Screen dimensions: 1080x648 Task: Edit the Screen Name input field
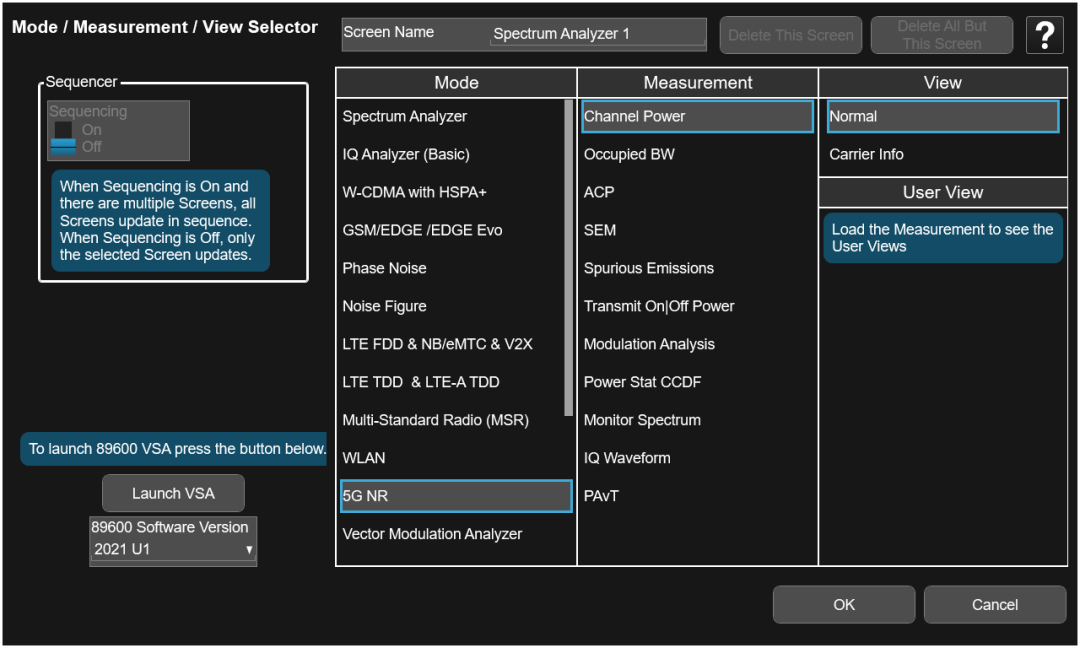click(x=597, y=34)
